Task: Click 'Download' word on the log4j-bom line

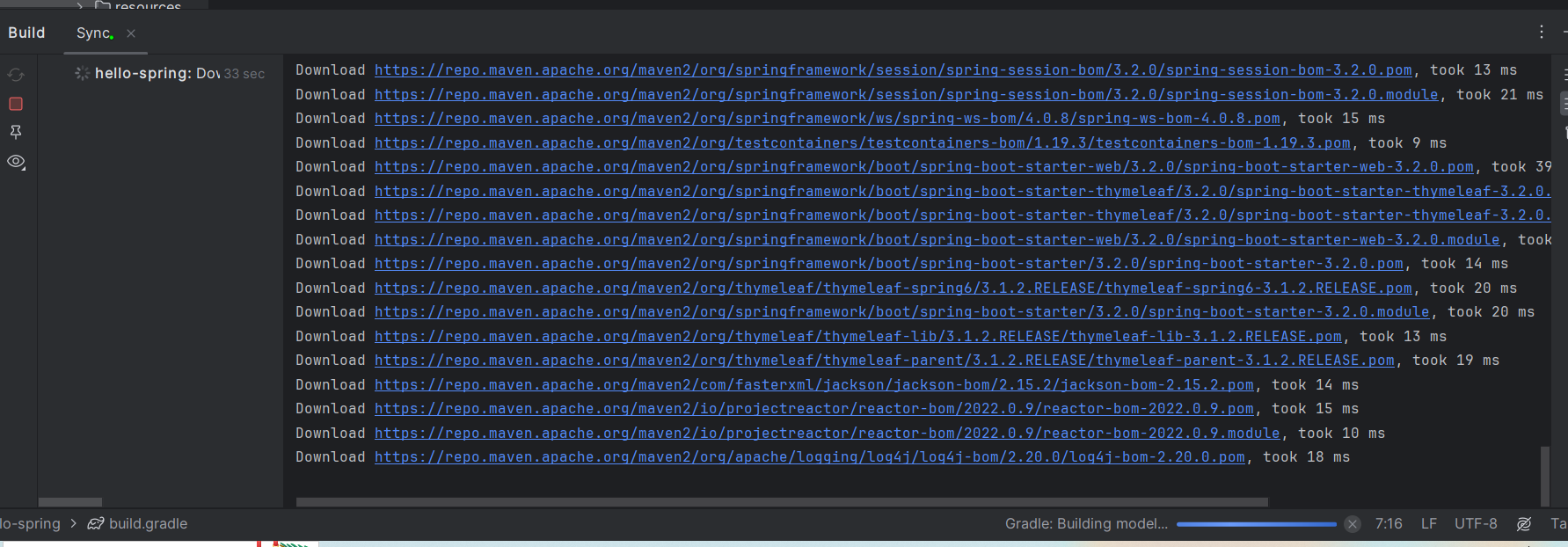Action: click(x=330, y=457)
